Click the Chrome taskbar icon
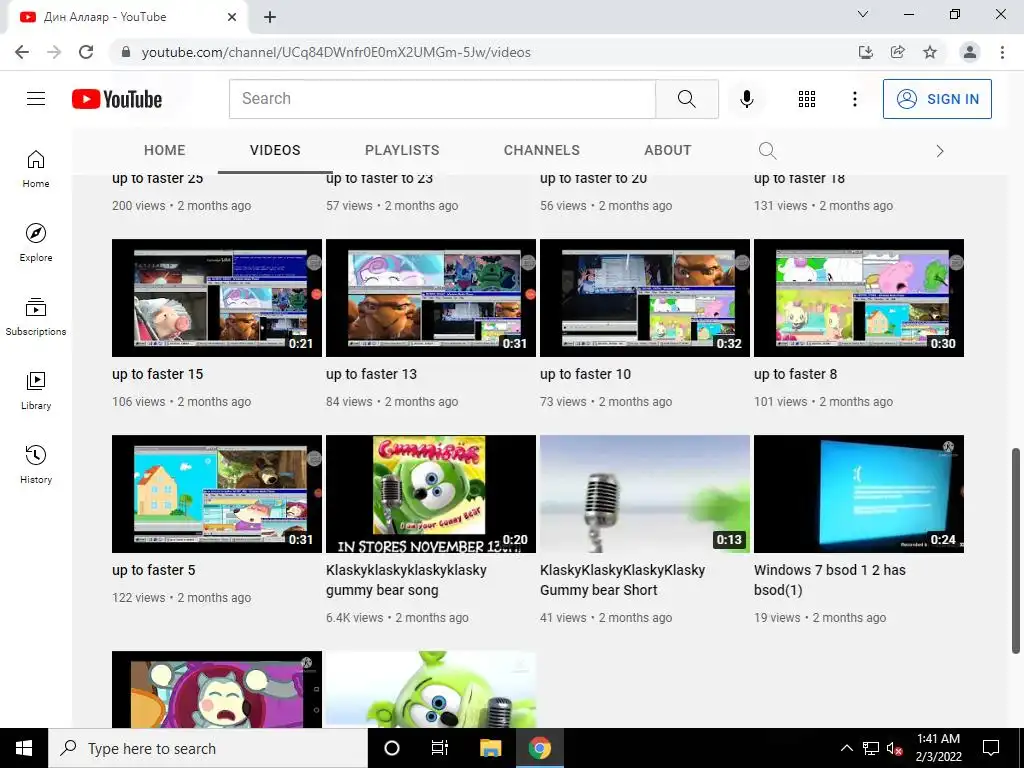The image size is (1024, 768). tap(539, 748)
